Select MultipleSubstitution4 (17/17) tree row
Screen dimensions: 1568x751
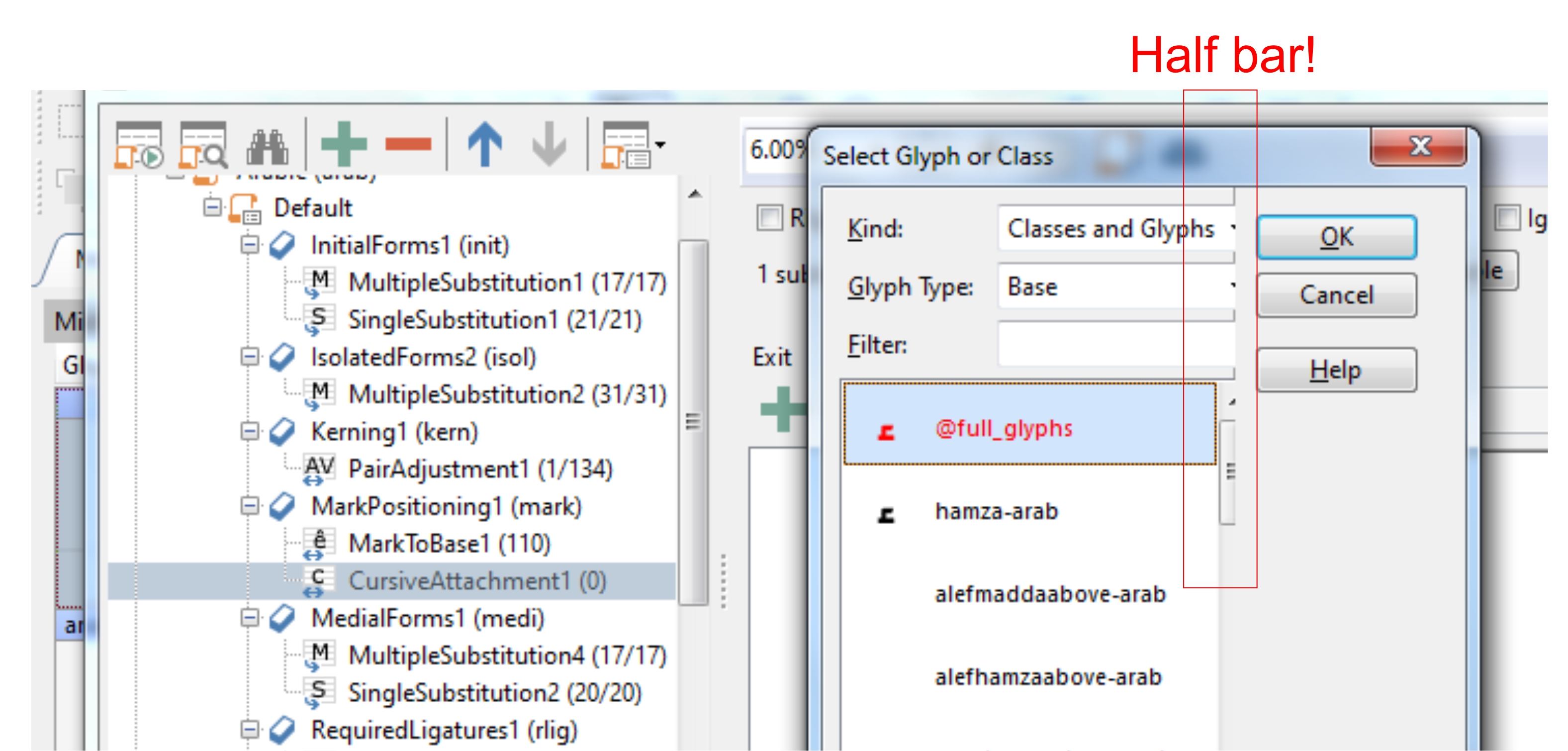tap(507, 656)
